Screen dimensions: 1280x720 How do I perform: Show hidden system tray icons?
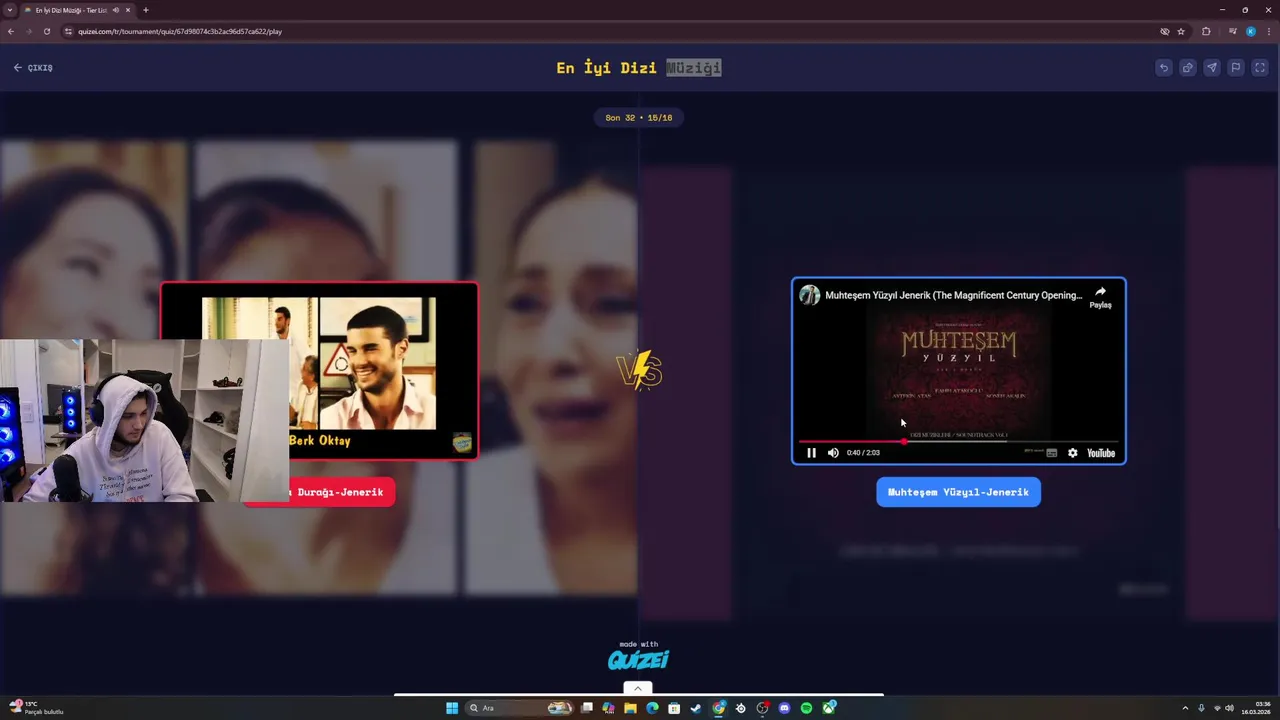pos(1185,708)
